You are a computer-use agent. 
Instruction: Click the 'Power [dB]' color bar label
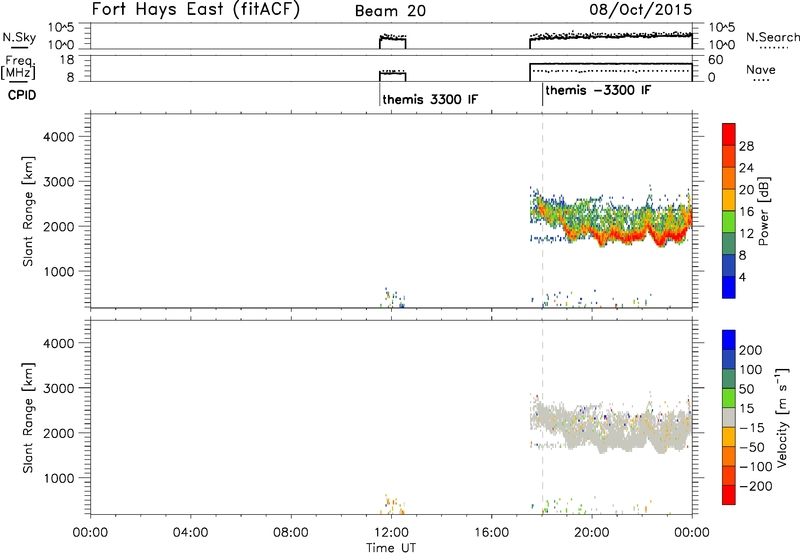point(763,211)
